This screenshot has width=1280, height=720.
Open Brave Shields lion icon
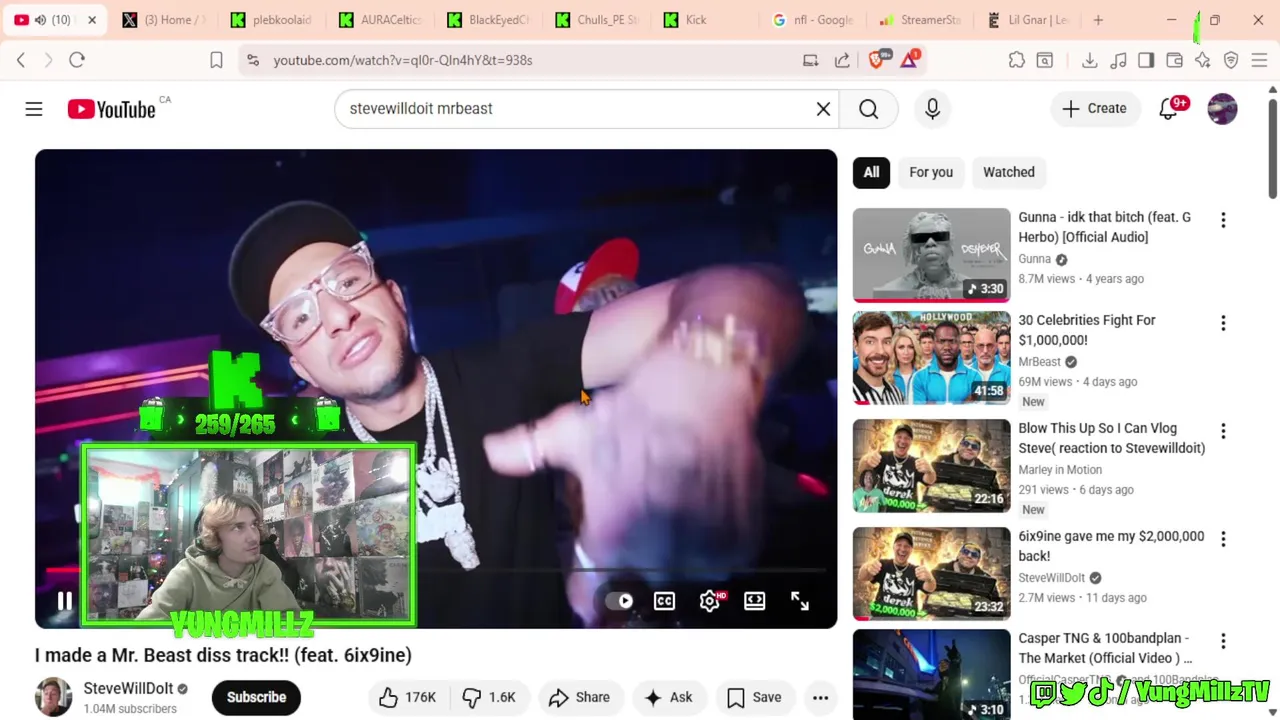coord(877,60)
